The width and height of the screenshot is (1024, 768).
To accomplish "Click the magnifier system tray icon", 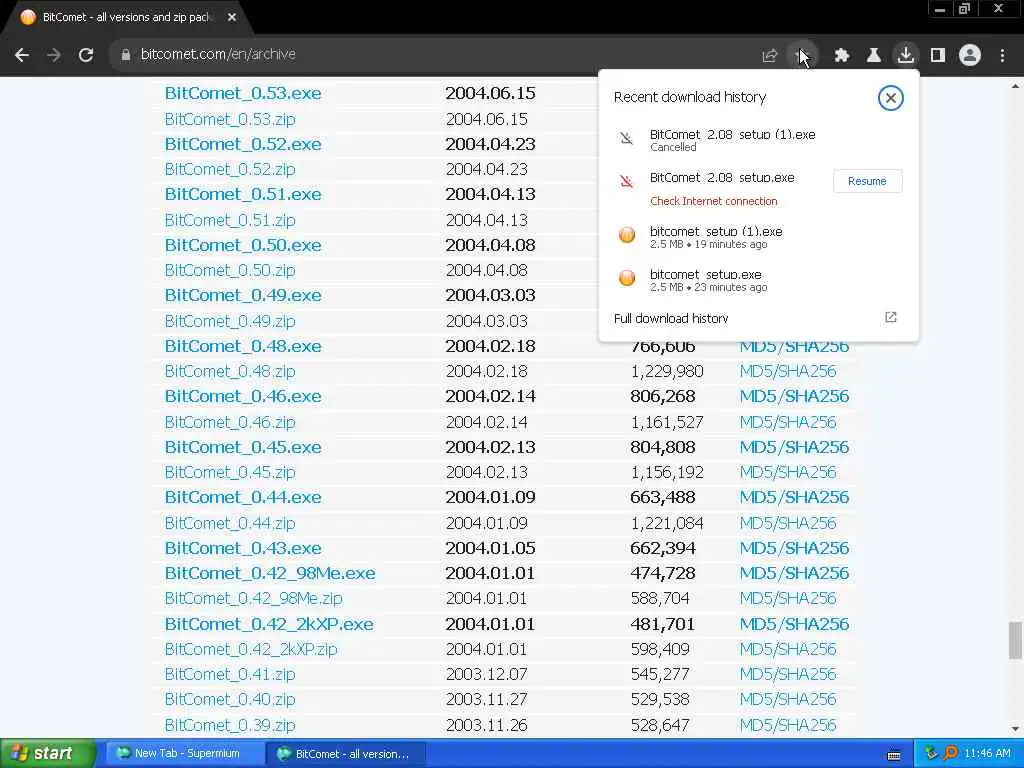I will pos(950,754).
